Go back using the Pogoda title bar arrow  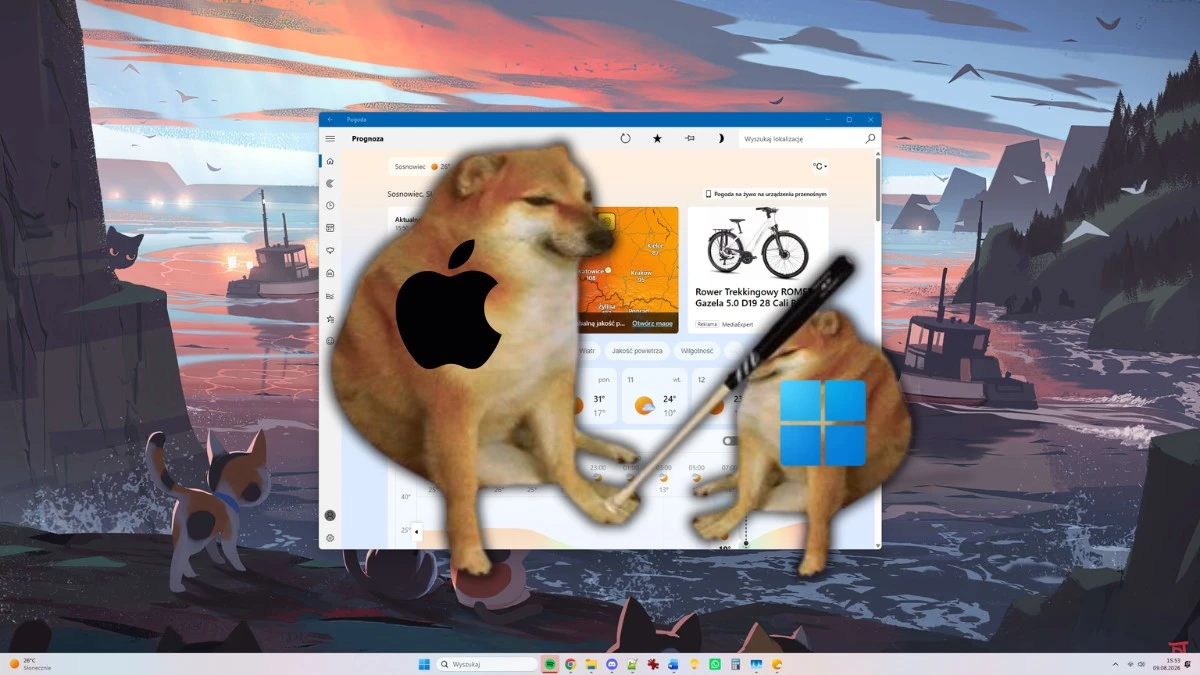(x=330, y=120)
